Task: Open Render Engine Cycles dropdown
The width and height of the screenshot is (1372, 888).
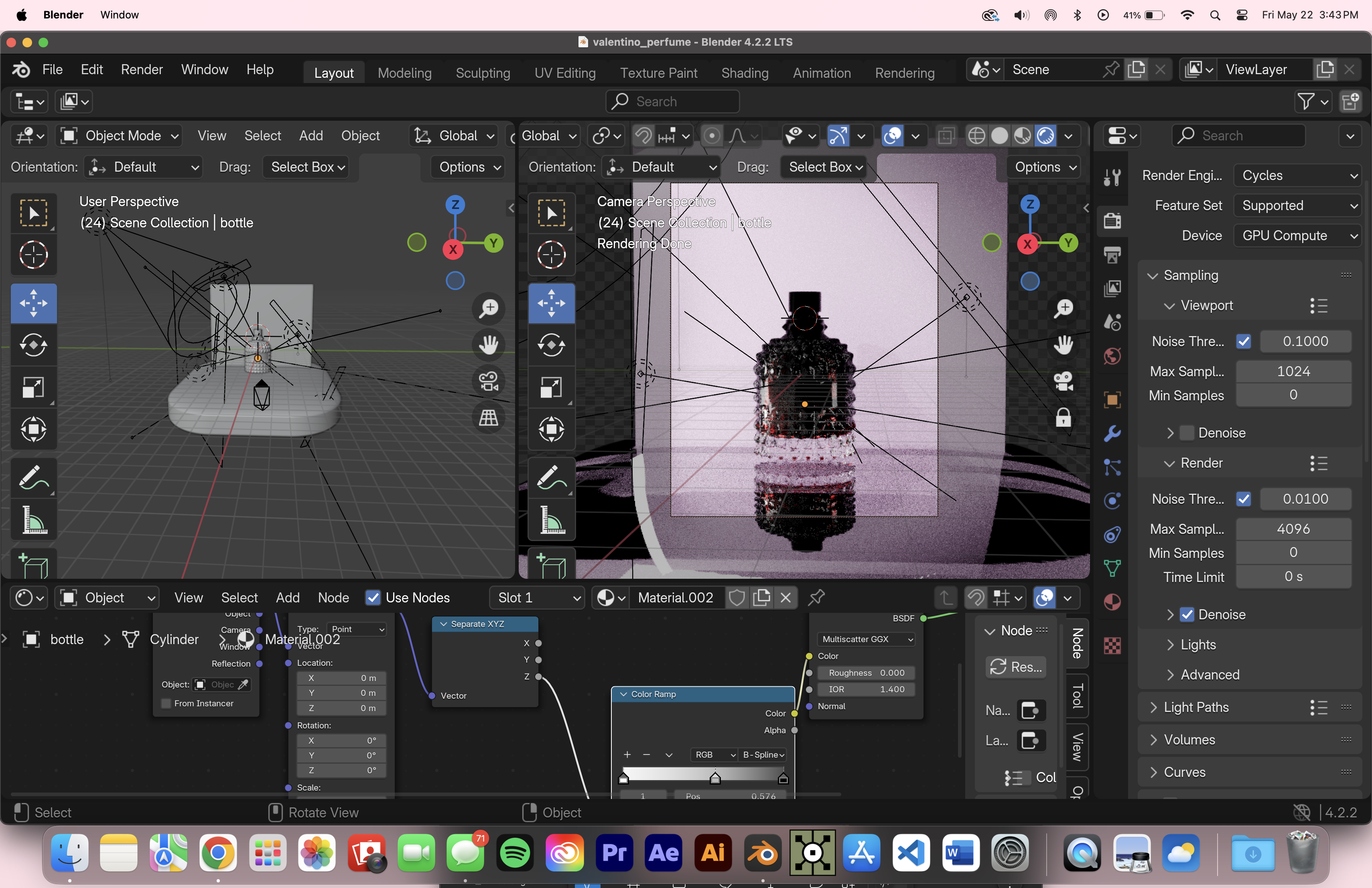Action: (x=1298, y=175)
